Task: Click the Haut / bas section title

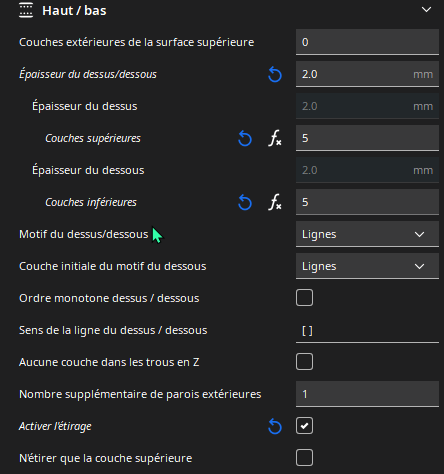Action: (x=74, y=11)
